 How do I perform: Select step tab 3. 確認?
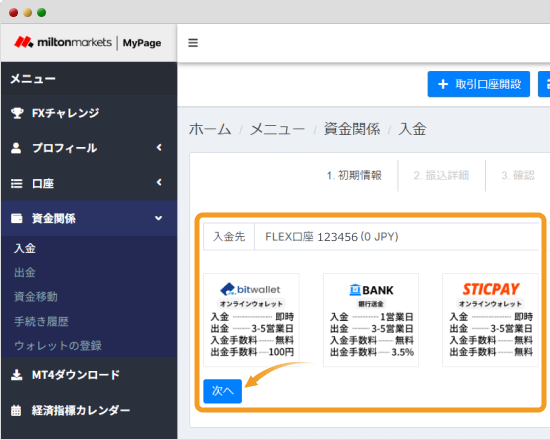click(518, 175)
